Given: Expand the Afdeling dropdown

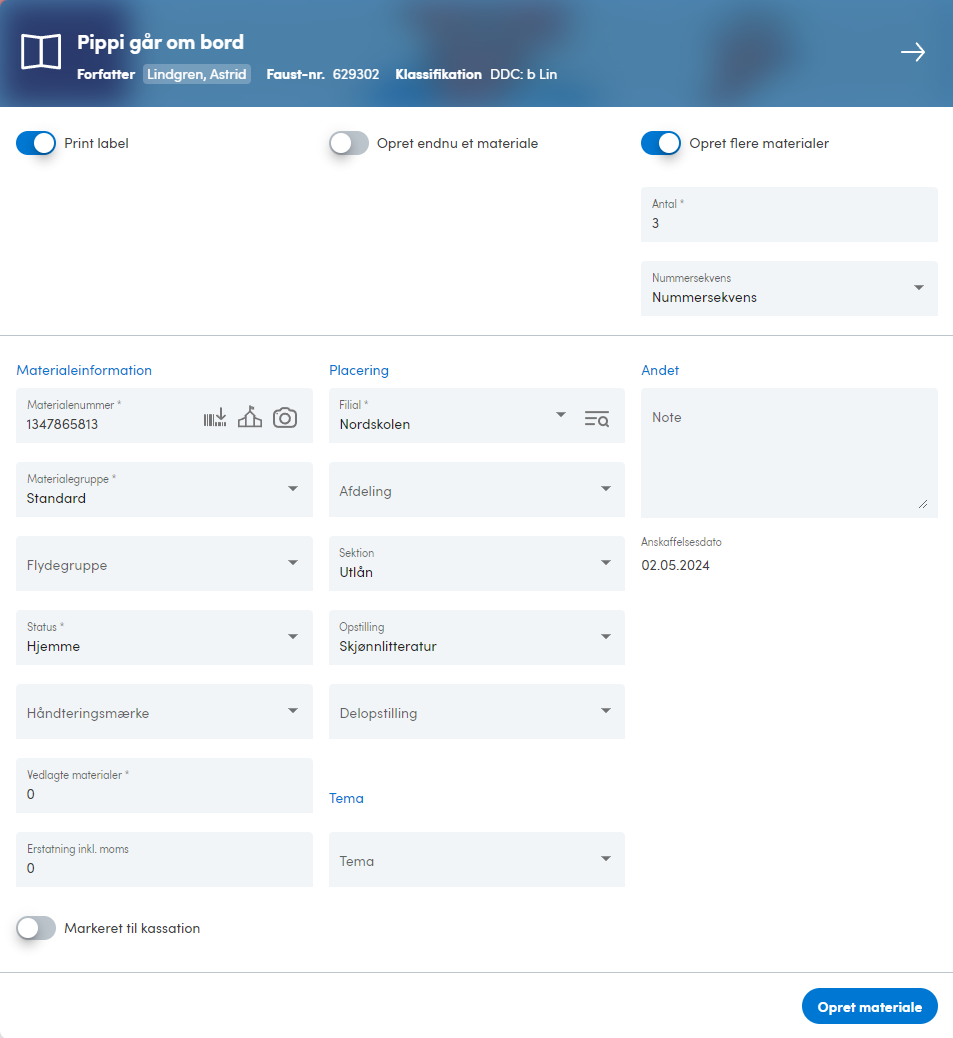Looking at the screenshot, I should click(476, 489).
